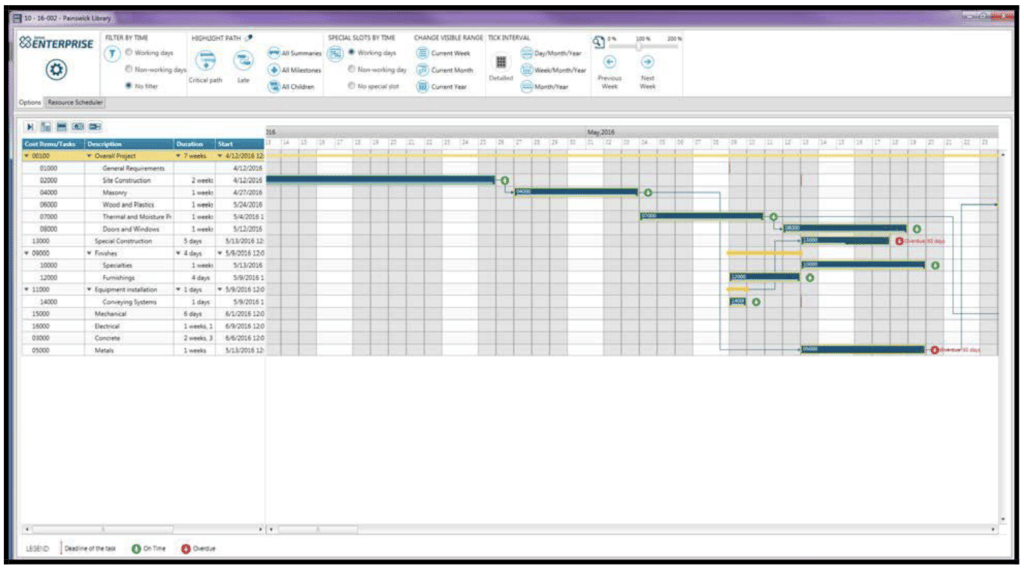
Task: Click the first grid toolbar arrow icon
Action: click(x=29, y=127)
